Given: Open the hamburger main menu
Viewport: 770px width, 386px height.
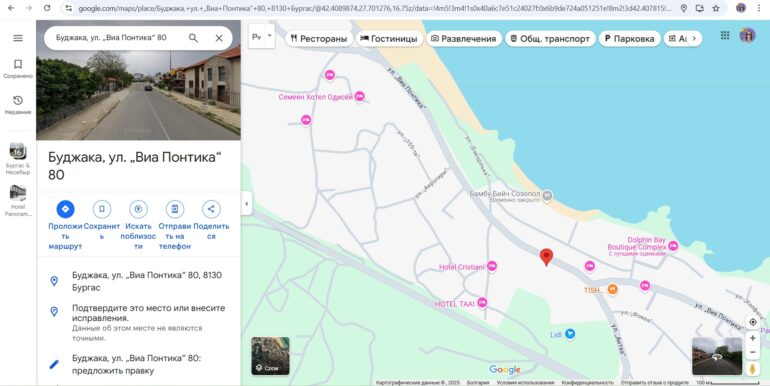Looking at the screenshot, I should [18, 38].
